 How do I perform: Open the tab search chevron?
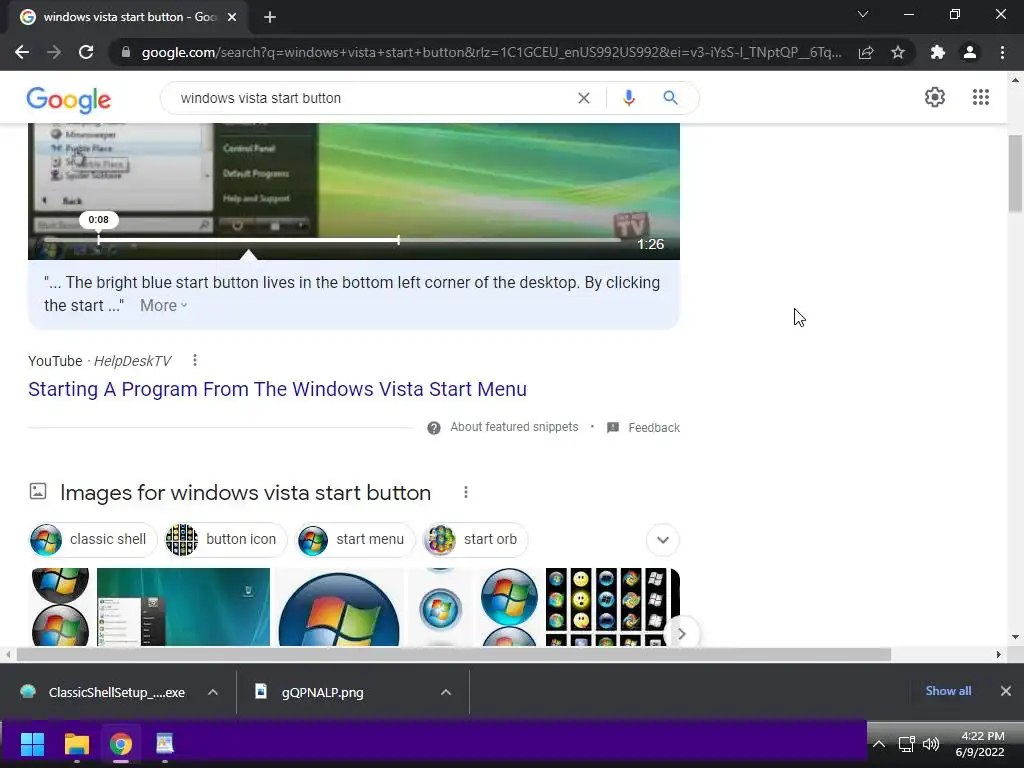(x=863, y=14)
